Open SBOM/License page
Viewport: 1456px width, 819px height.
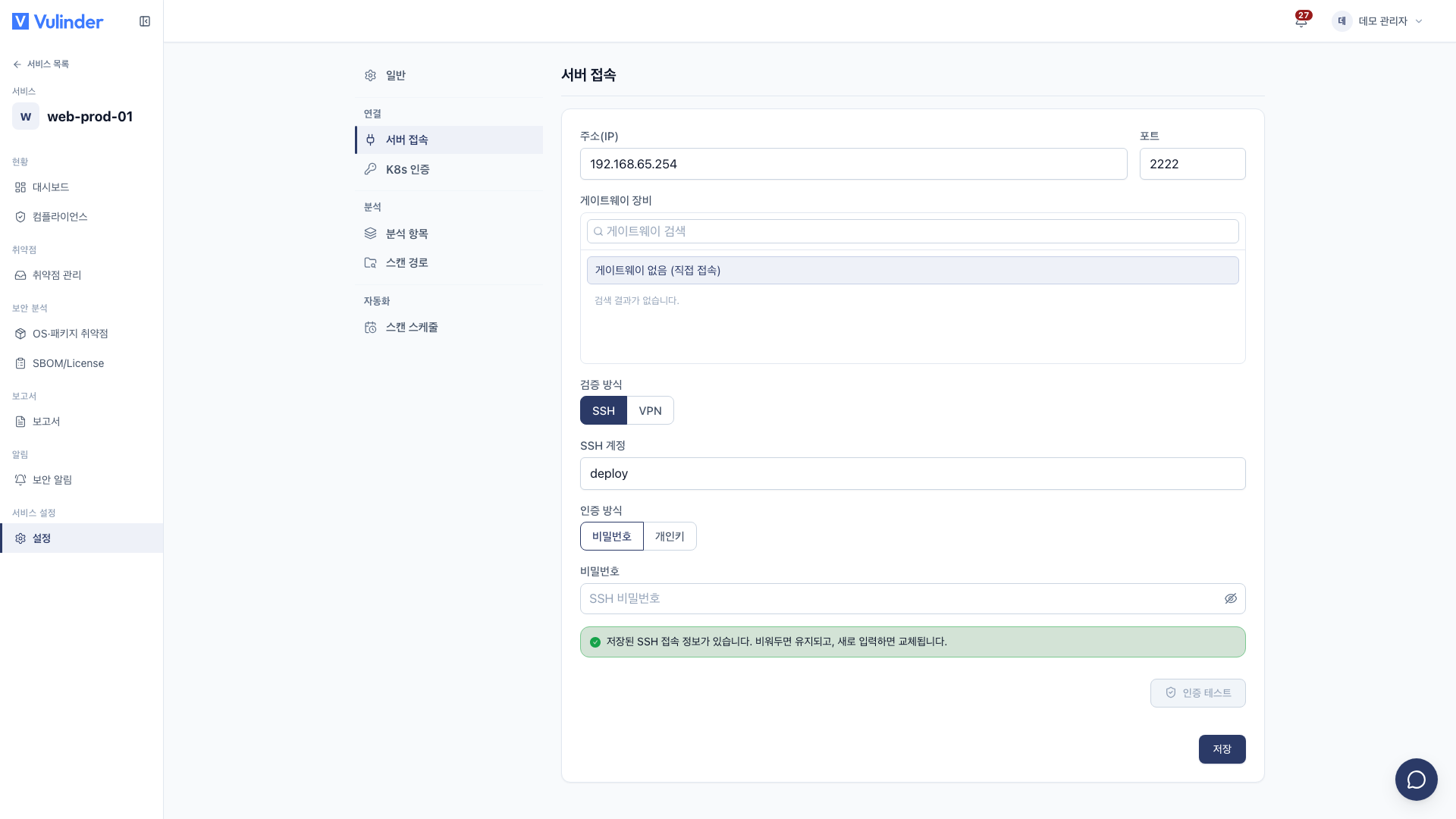tap(81, 363)
